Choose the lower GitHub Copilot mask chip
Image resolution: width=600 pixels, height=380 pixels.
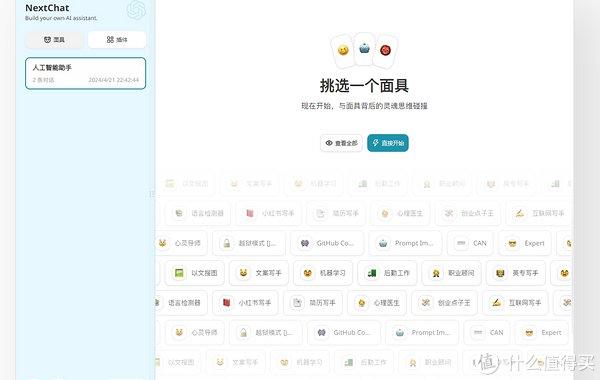coord(344,333)
